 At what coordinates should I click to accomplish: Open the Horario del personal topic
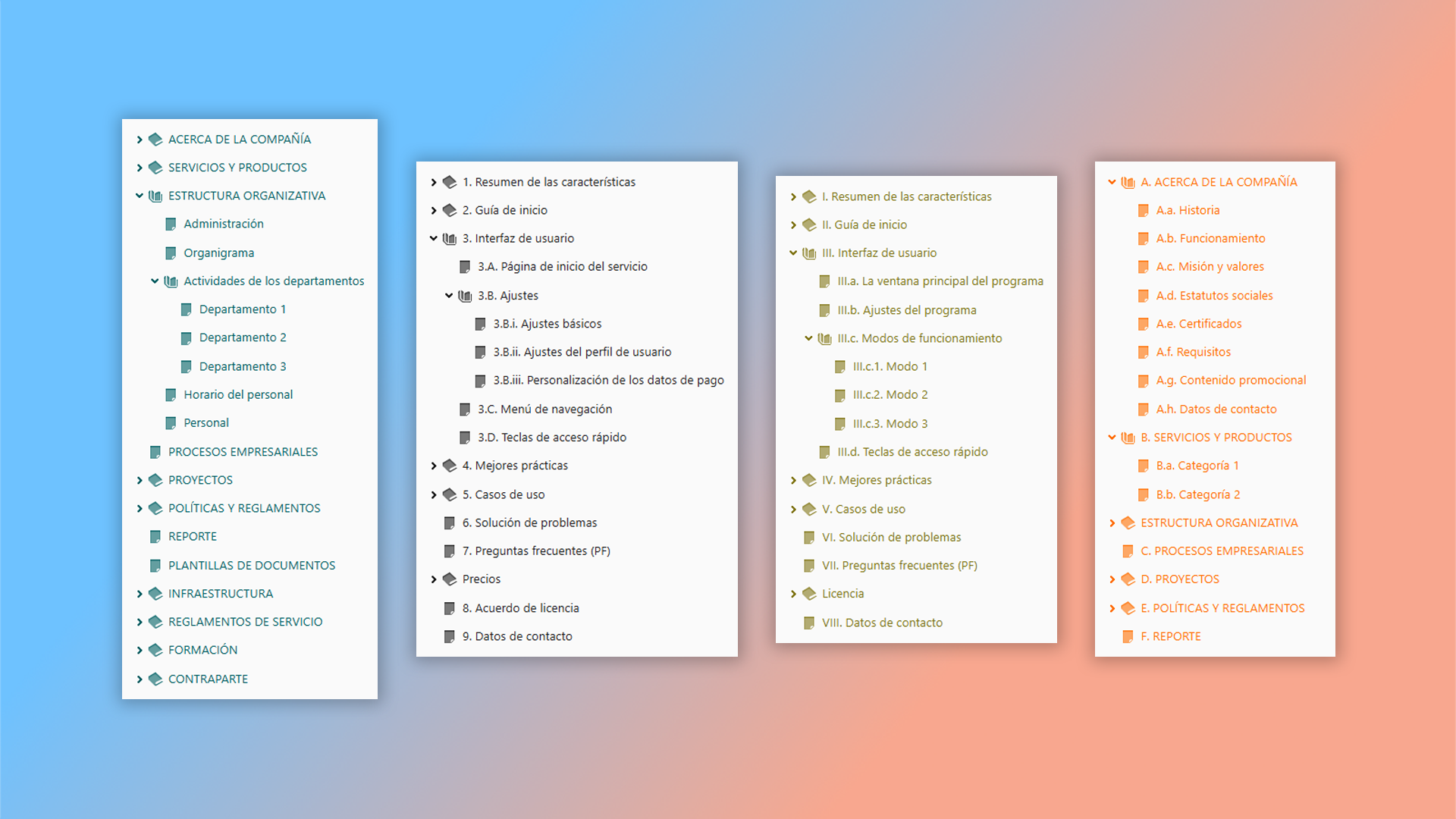[x=238, y=394]
